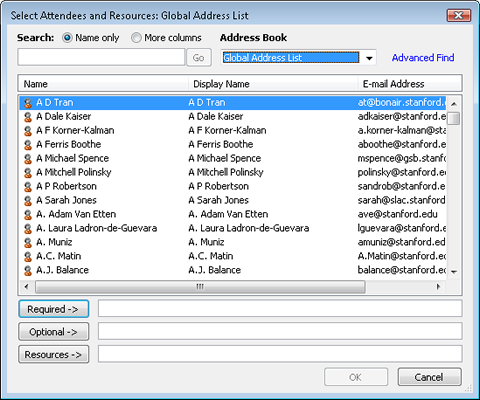Click the contact icon next to A.C. Matin
This screenshot has width=480, height=400.
click(28, 256)
